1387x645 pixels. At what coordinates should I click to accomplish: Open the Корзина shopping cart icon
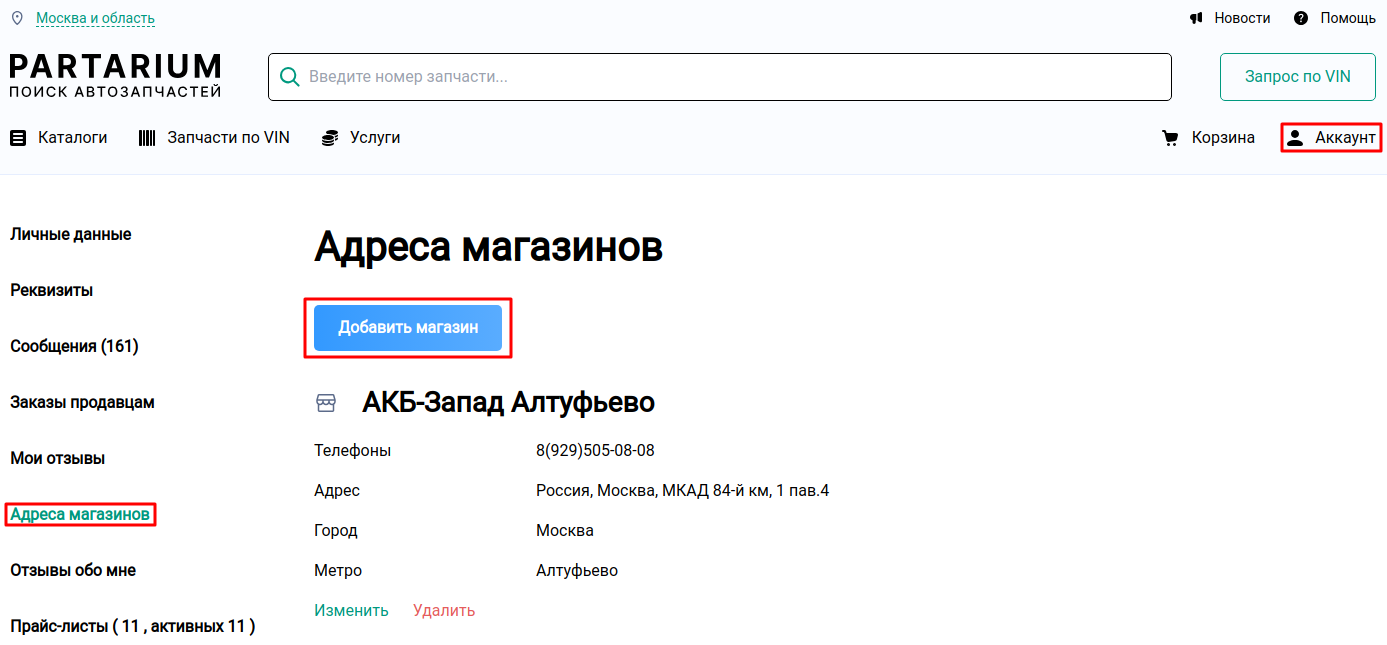tap(1170, 137)
